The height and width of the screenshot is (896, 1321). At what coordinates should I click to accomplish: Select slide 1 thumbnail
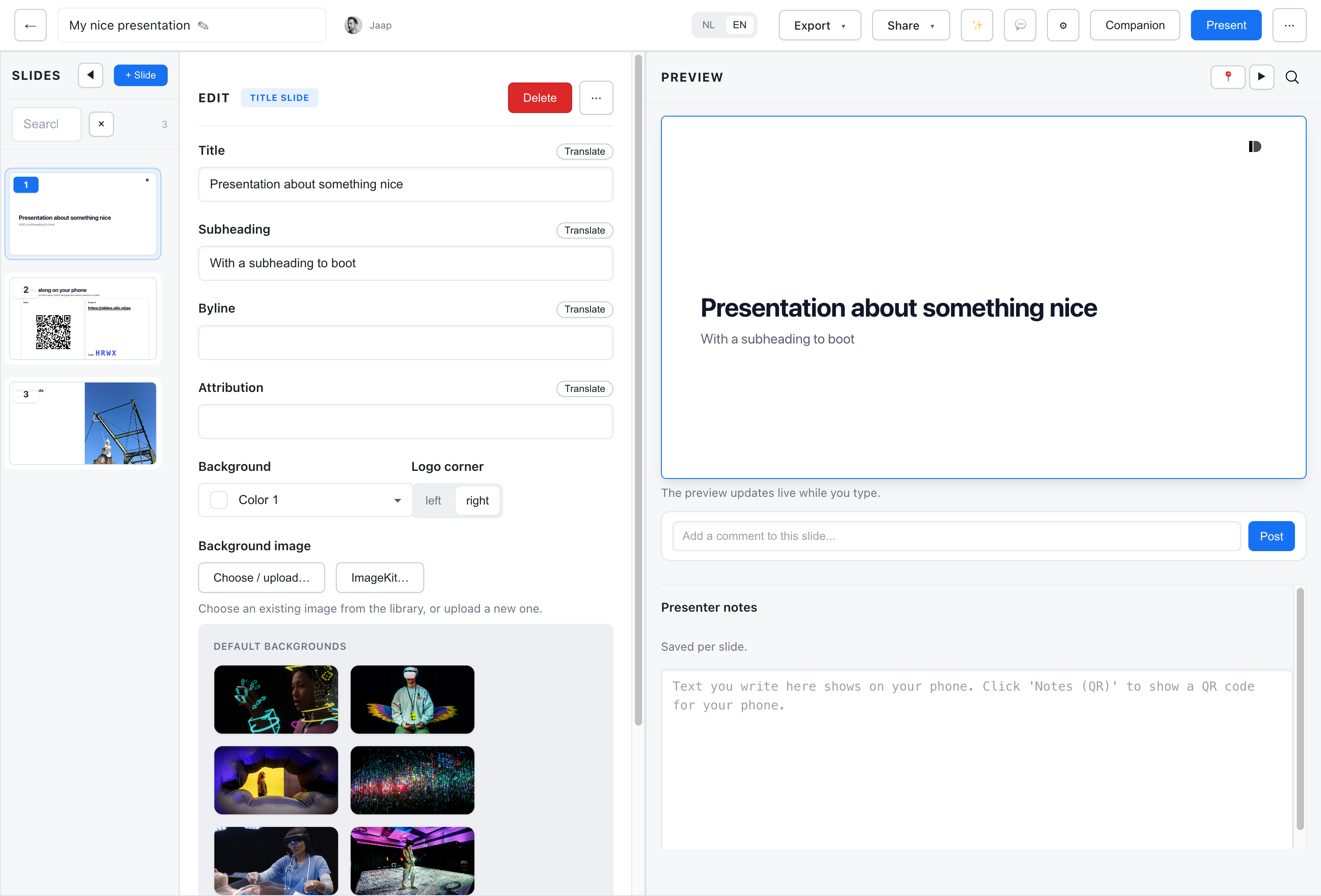83,214
